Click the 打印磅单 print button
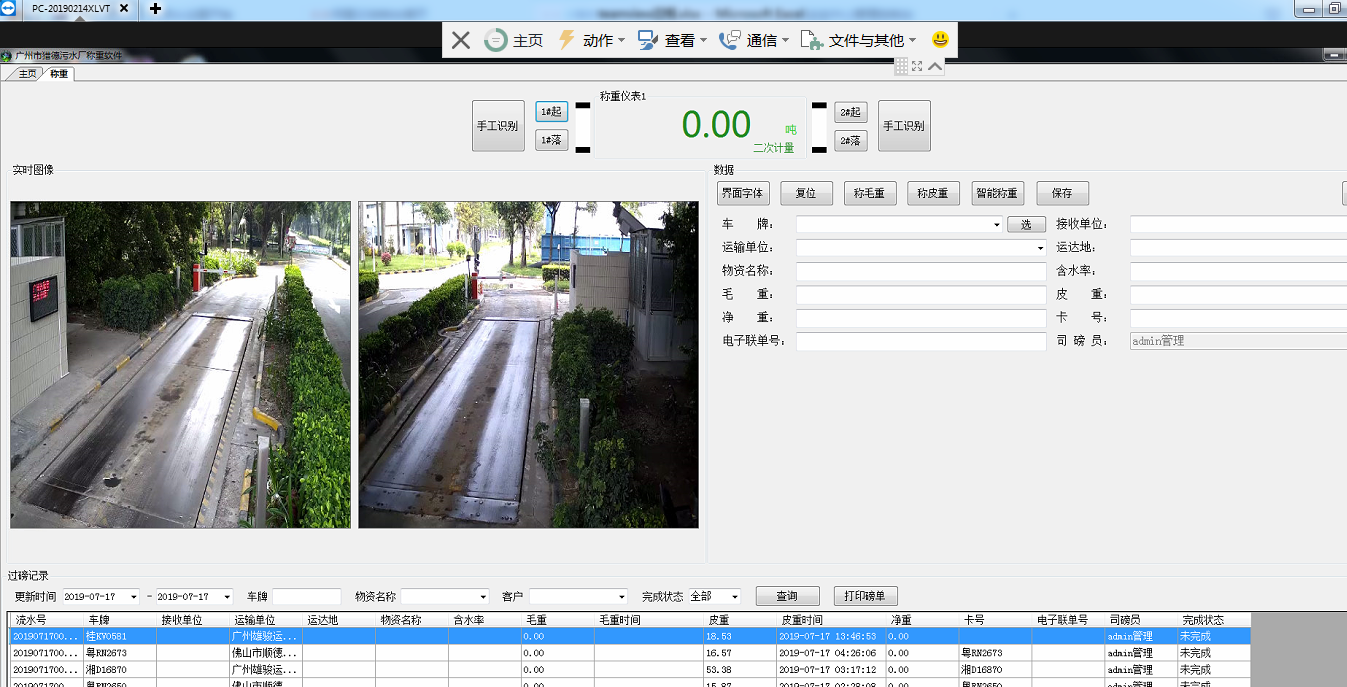Screen dimensions: 1347x687 [866, 596]
